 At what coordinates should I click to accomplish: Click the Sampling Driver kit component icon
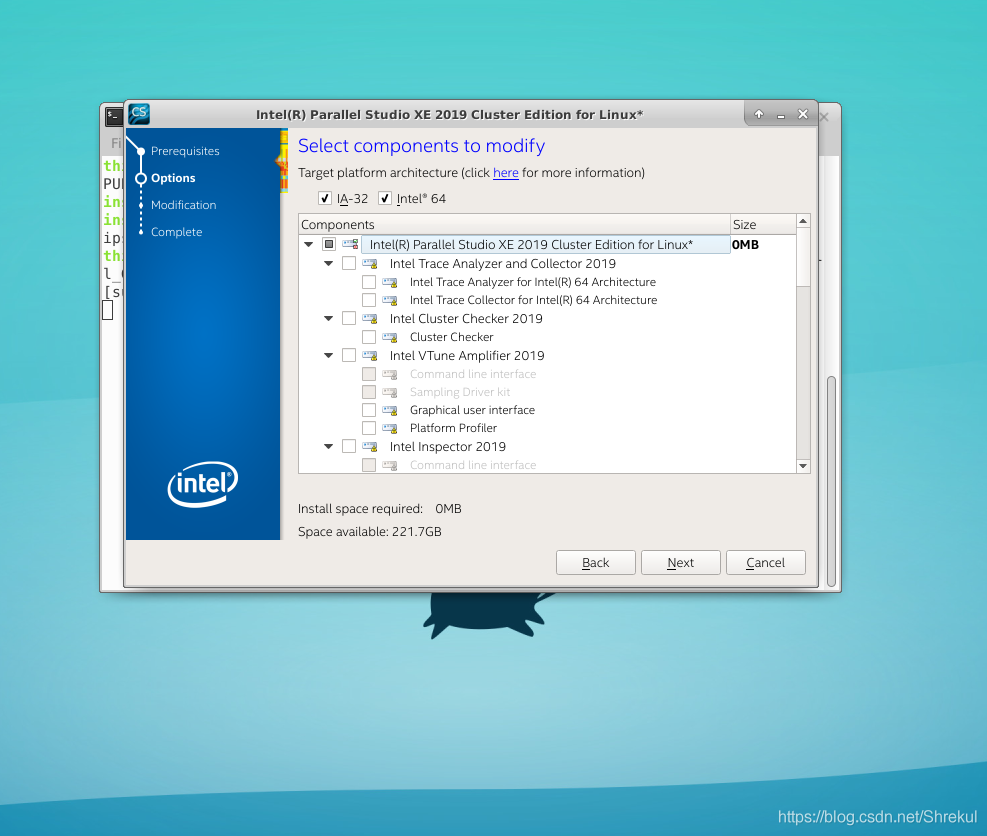(390, 392)
